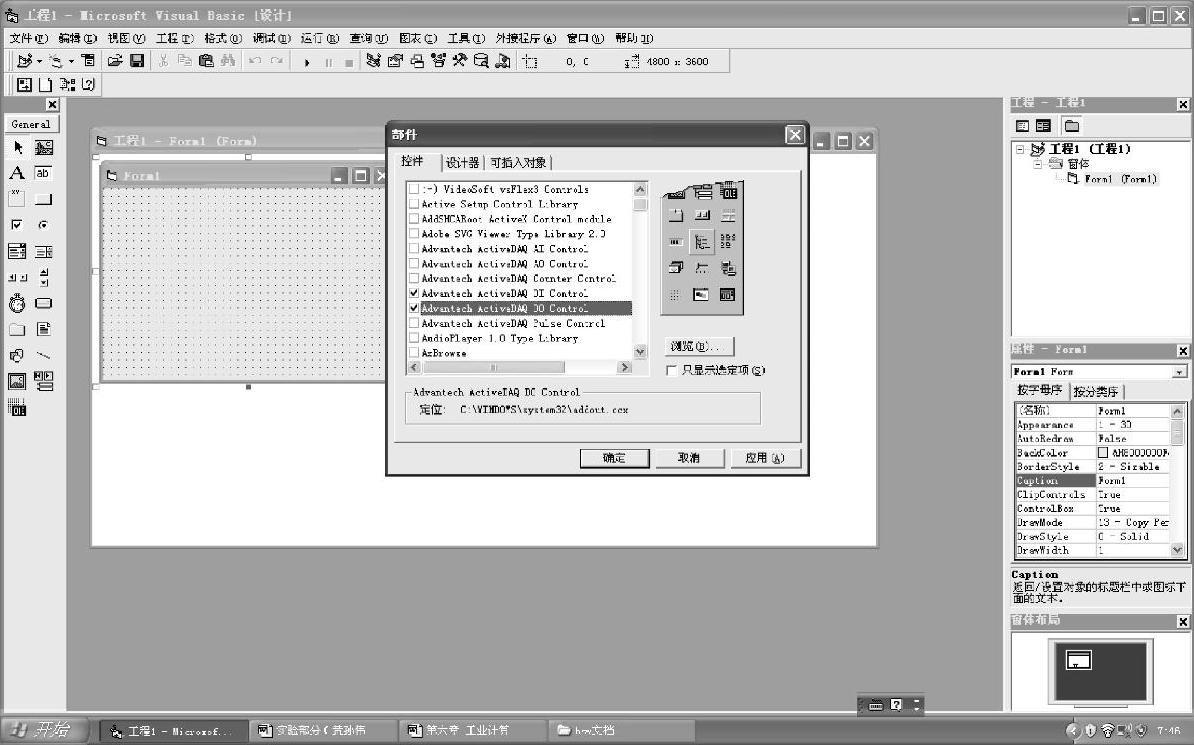Click the General toolbox tab button
Image resolution: width=1194 pixels, height=745 pixels.
click(x=31, y=124)
